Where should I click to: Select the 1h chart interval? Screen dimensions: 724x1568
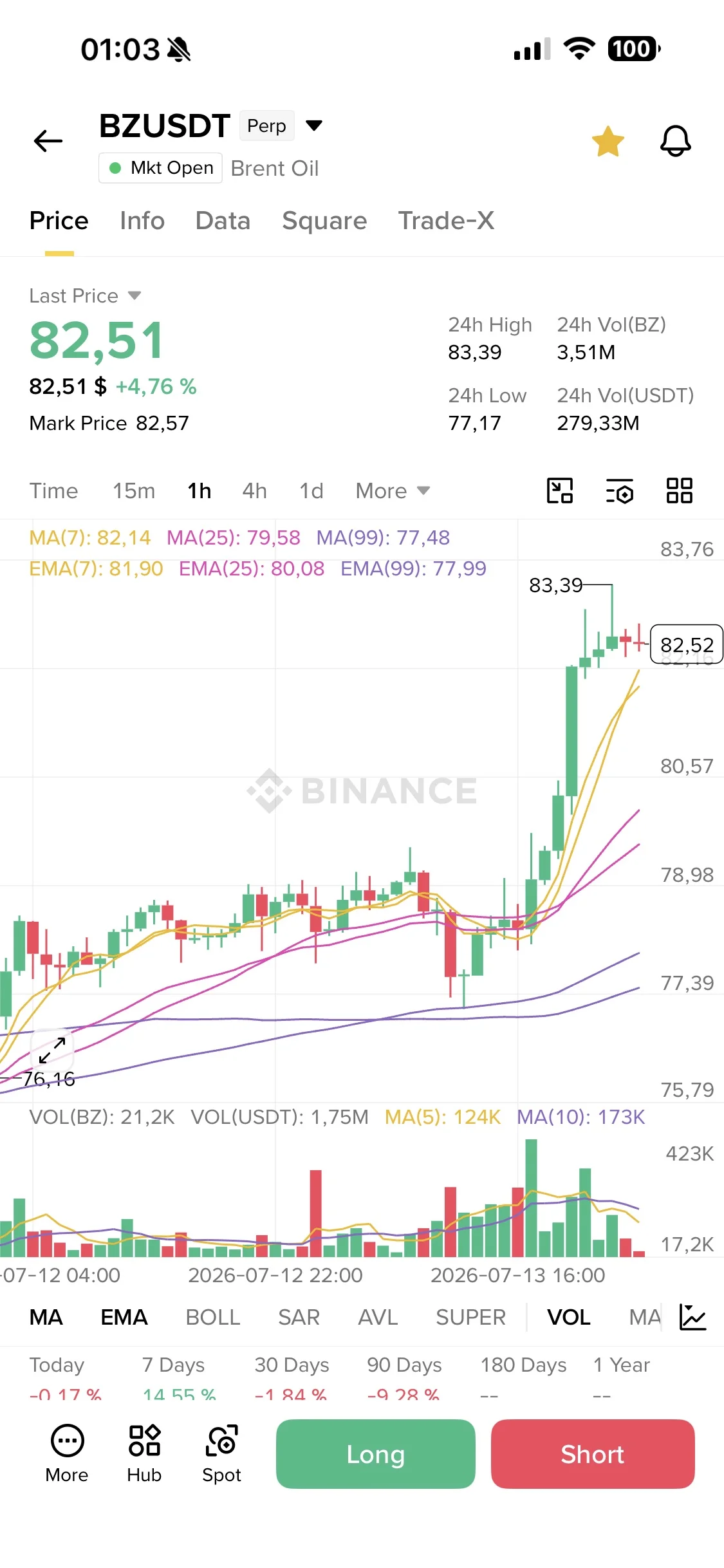tap(200, 491)
